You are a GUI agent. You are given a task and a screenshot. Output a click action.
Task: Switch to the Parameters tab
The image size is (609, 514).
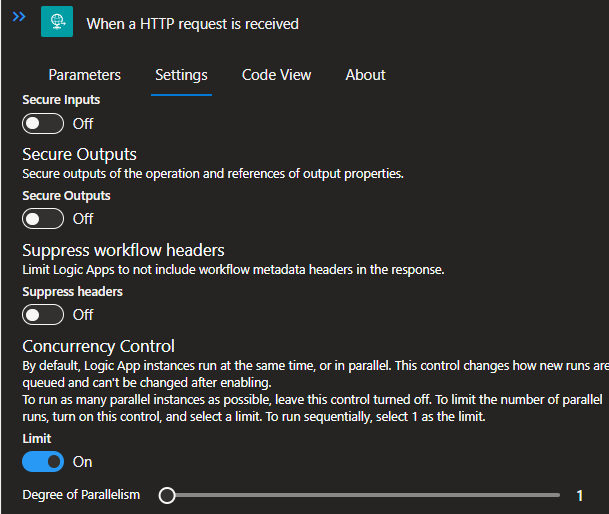click(x=85, y=75)
